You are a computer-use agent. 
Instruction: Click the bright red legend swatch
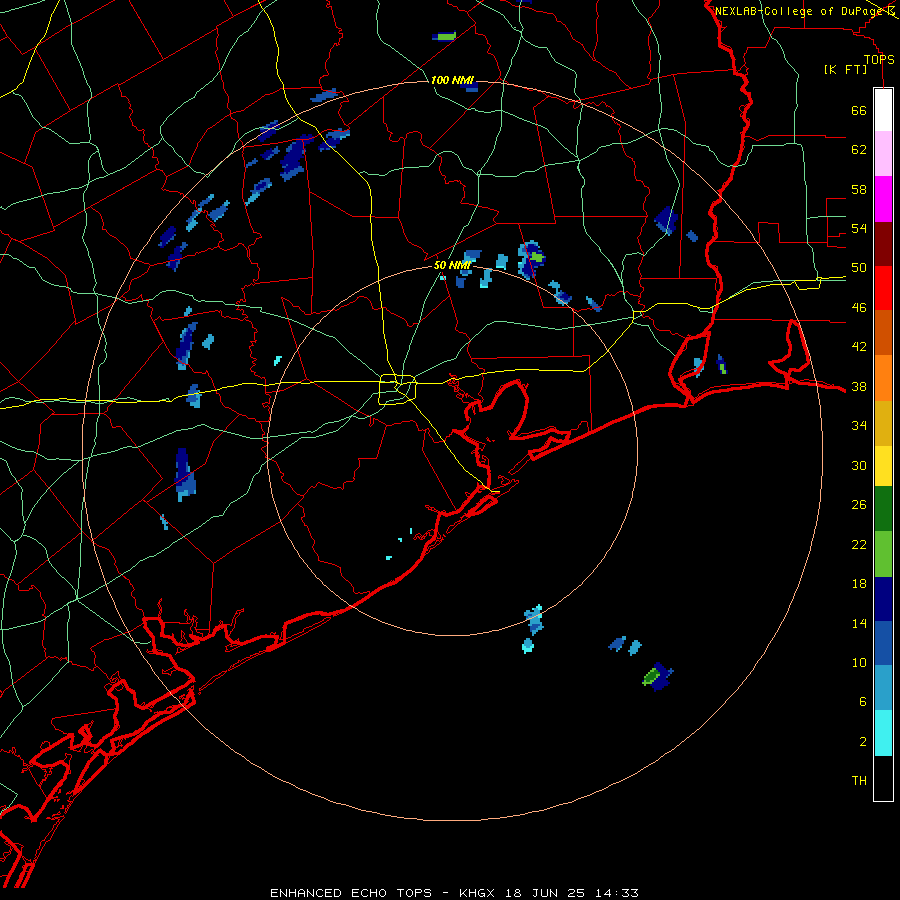883,288
